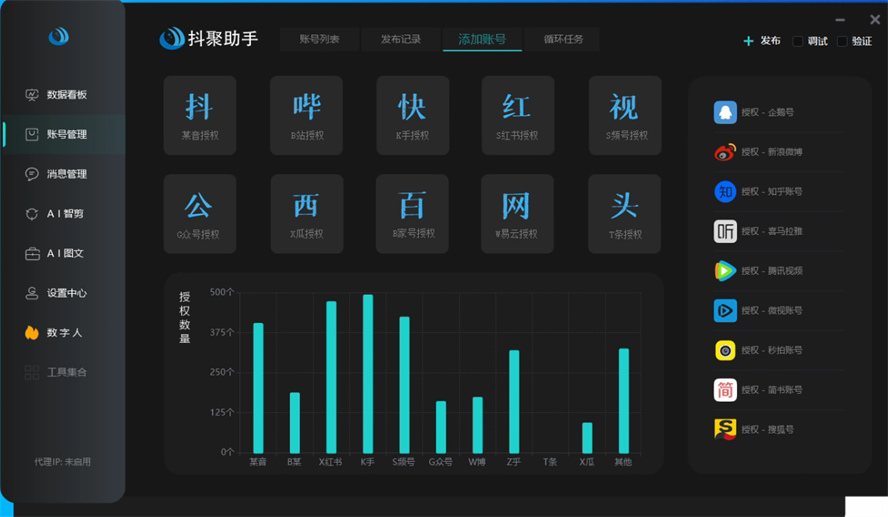Click the W博 bar in chart
This screenshot has width=888, height=517.
click(477, 425)
